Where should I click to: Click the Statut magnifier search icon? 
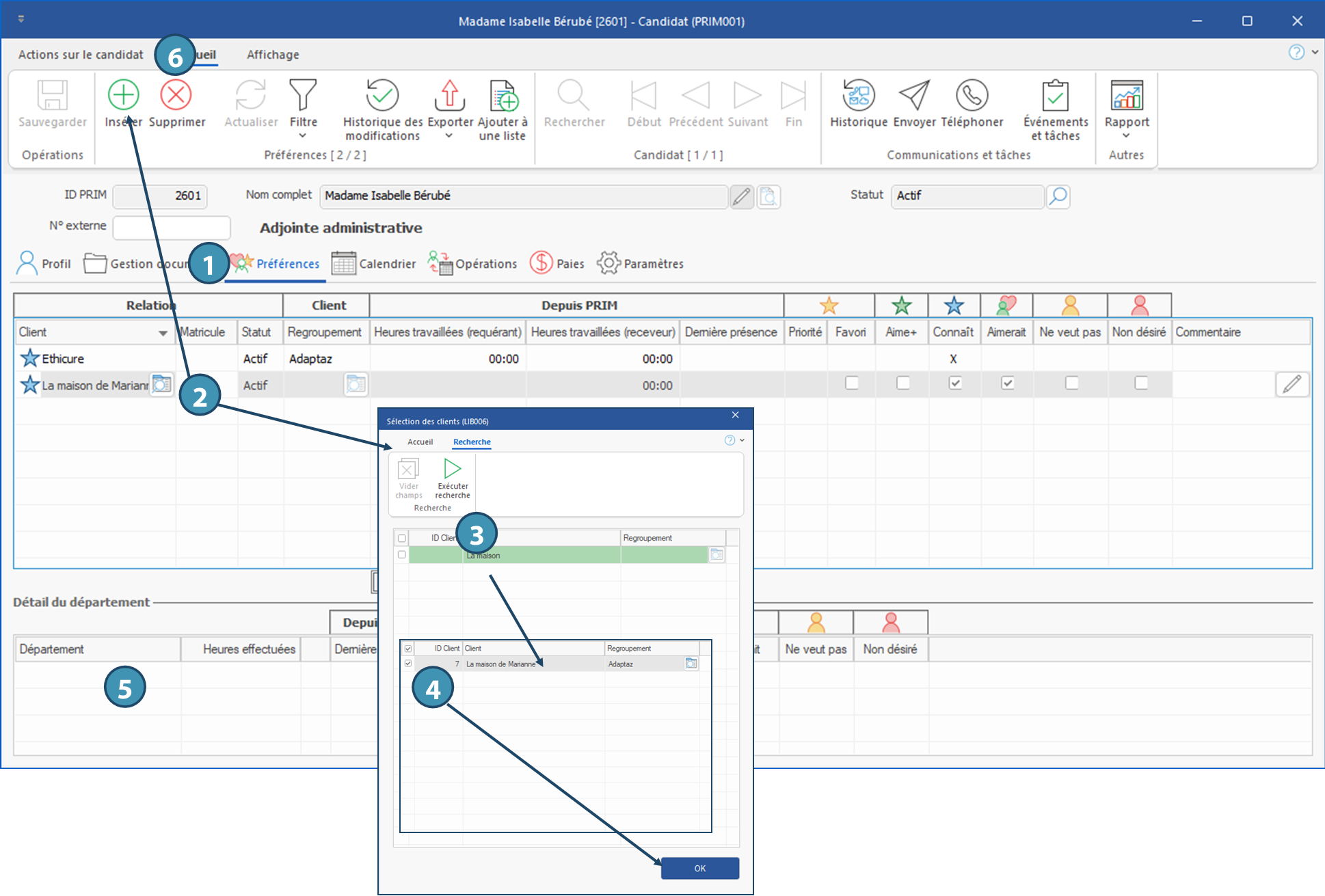1058,197
